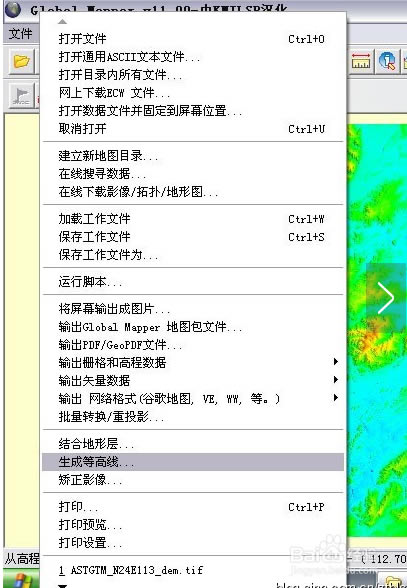Select 加载工作文件 menu entry
Image resolution: width=407 pixels, height=588 pixels.
[193, 219]
